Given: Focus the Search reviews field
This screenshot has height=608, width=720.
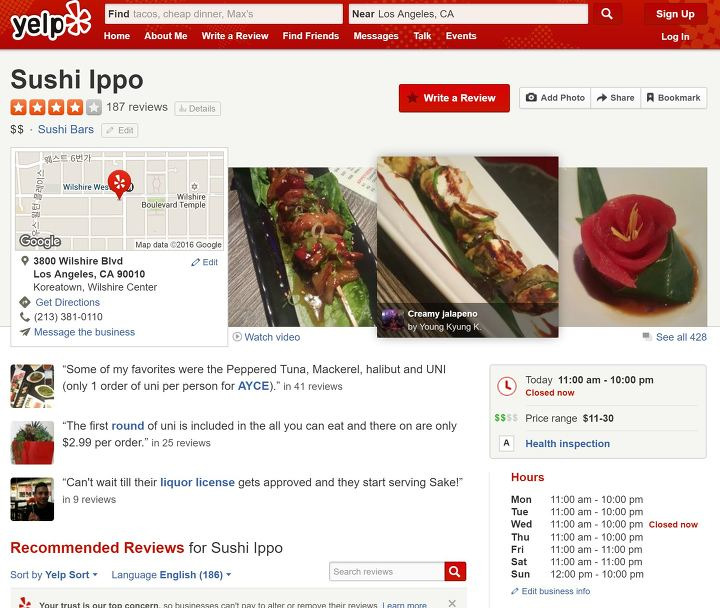Looking at the screenshot, I should pos(387,571).
